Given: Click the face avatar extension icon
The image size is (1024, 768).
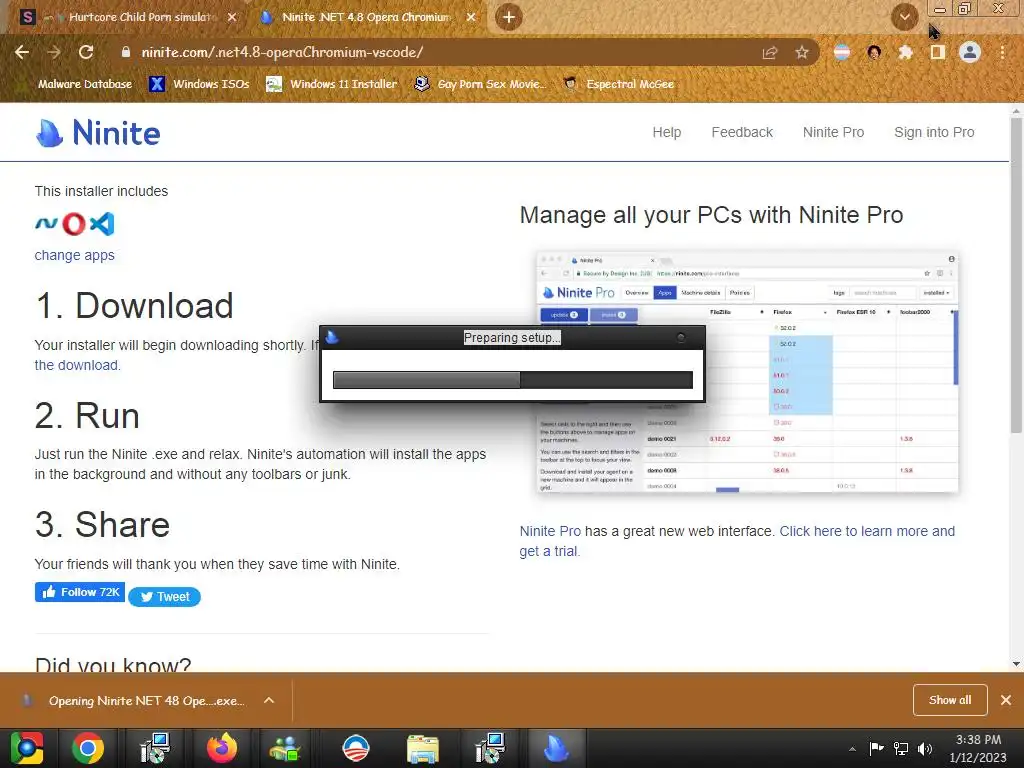Looking at the screenshot, I should click(874, 52).
